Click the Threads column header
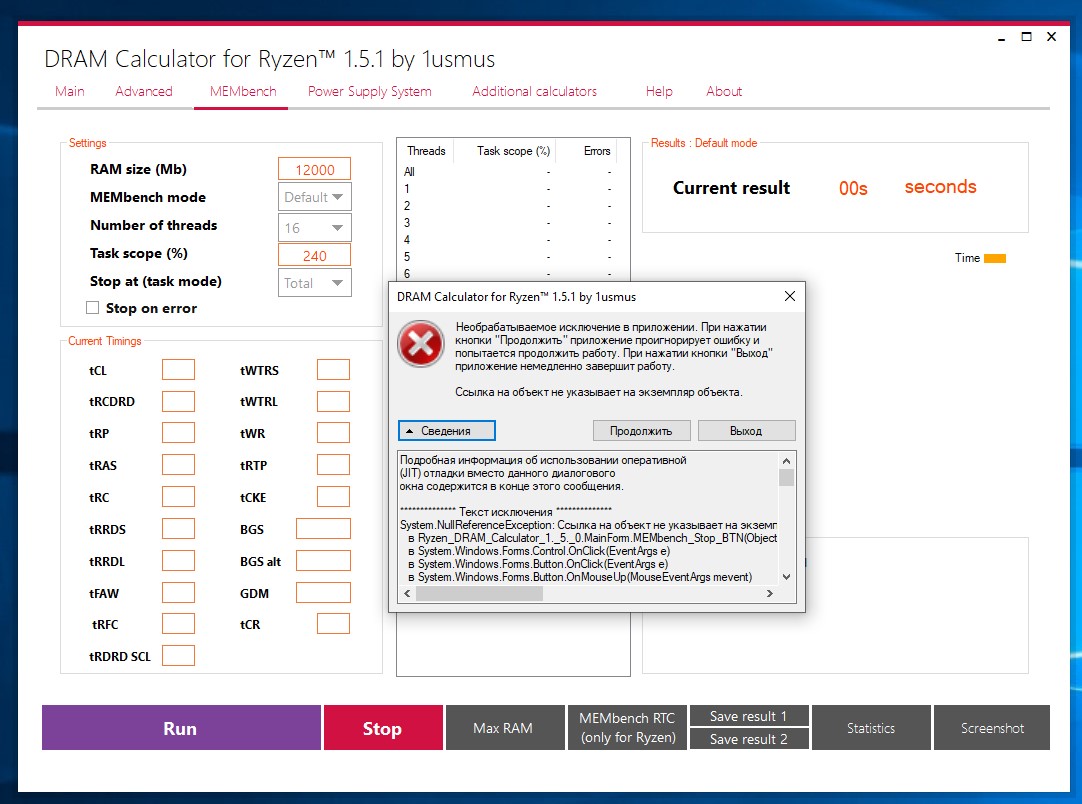1082x804 pixels. 426,150
